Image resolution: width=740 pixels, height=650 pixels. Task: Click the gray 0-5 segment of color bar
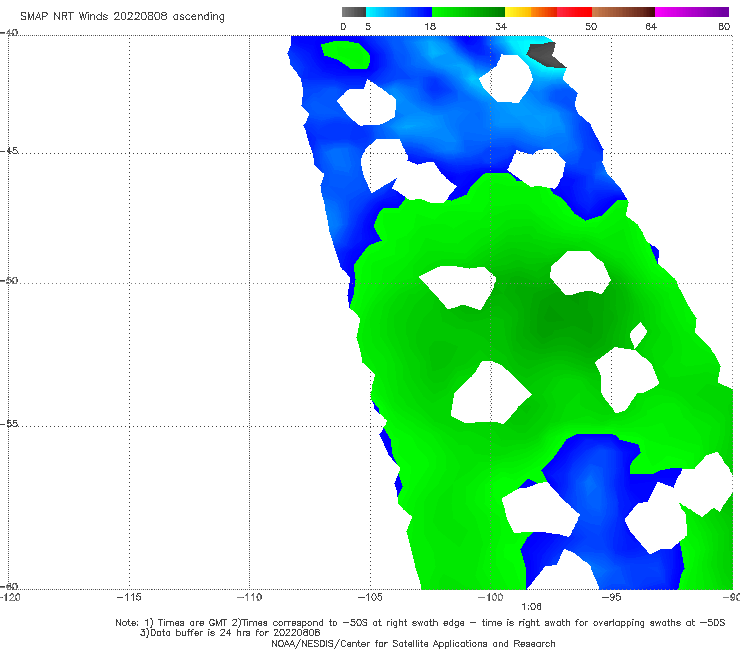[x=354, y=12]
